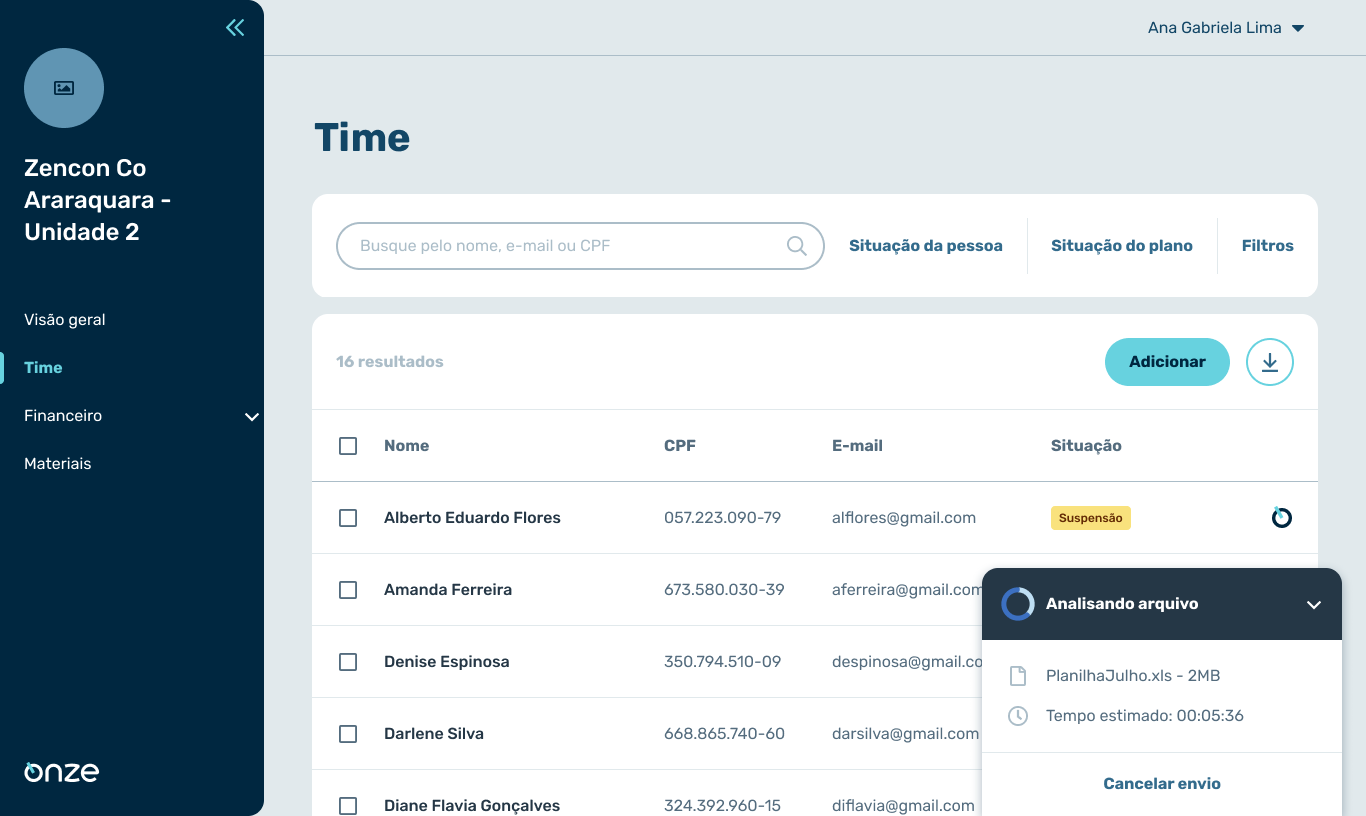The width and height of the screenshot is (1366, 816).
Task: Click the Adicionar button
Action: pyautogui.click(x=1167, y=362)
